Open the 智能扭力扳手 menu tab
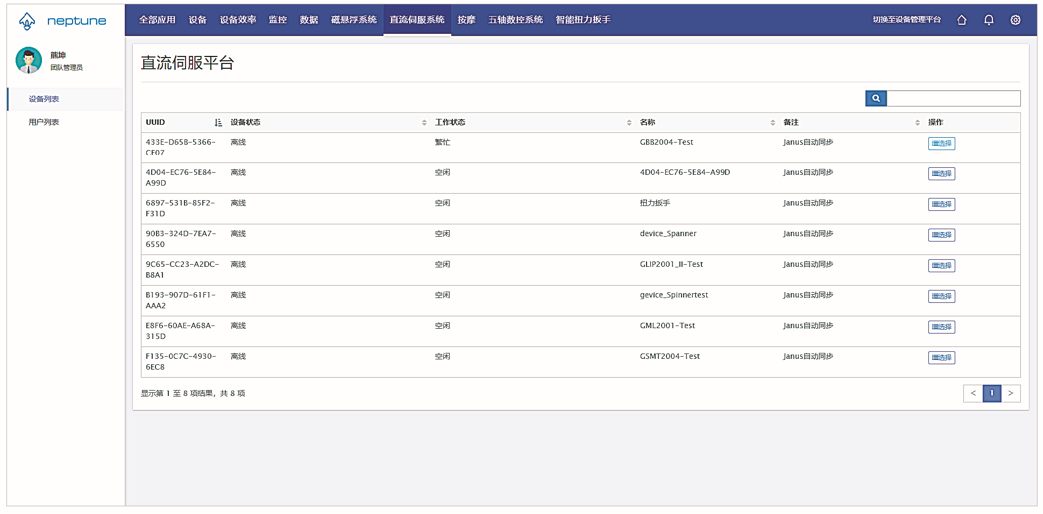 [x=583, y=20]
